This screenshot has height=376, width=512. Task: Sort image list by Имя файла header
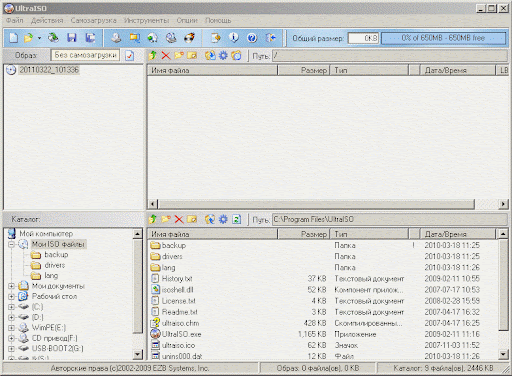tap(212, 70)
